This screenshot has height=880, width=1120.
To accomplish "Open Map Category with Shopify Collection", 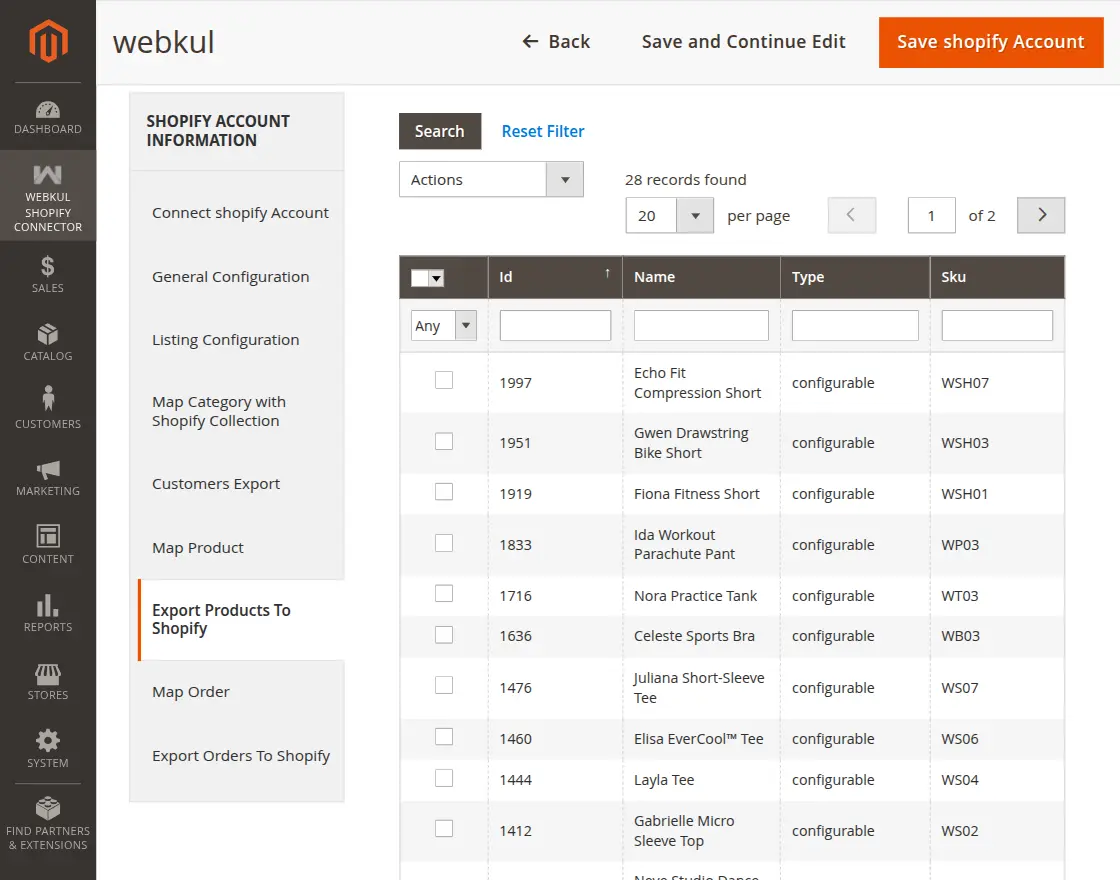I will pos(219,411).
